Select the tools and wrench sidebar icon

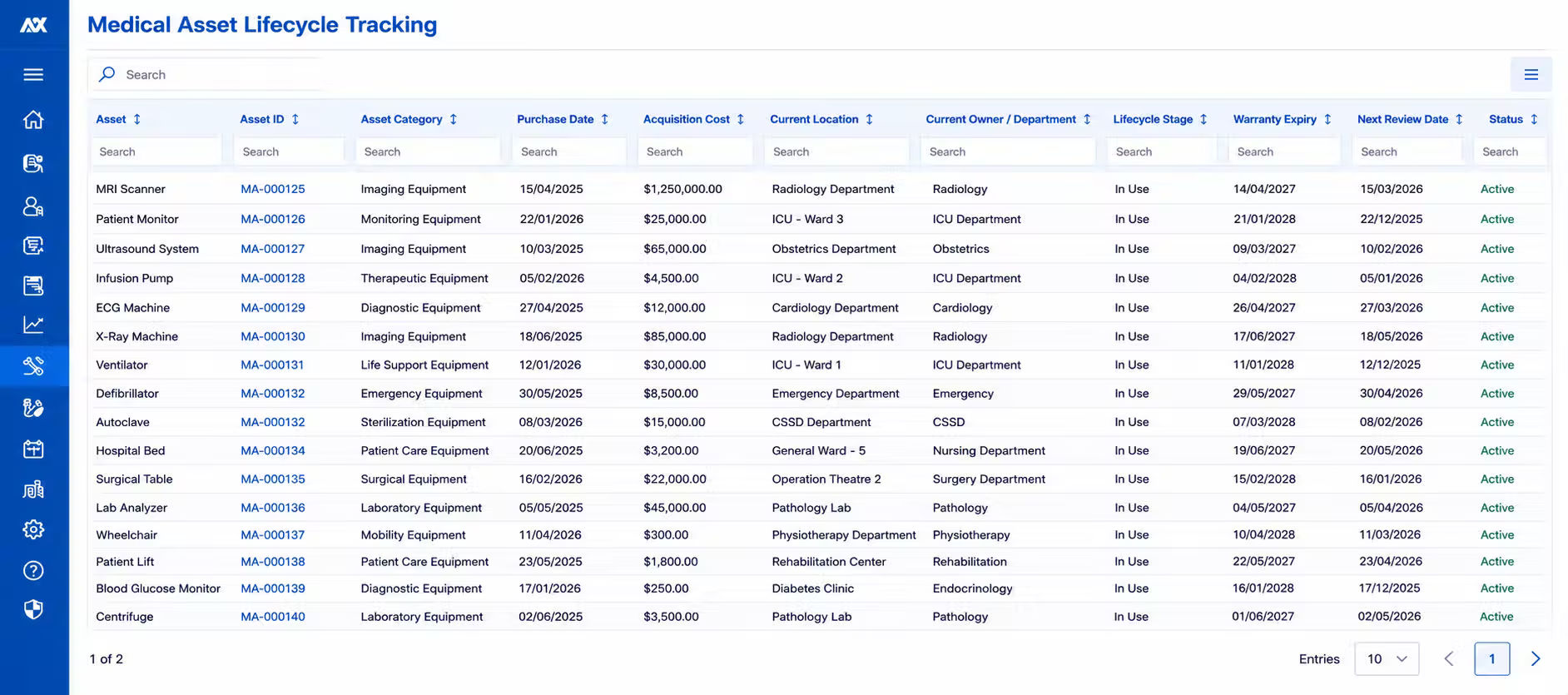(33, 365)
